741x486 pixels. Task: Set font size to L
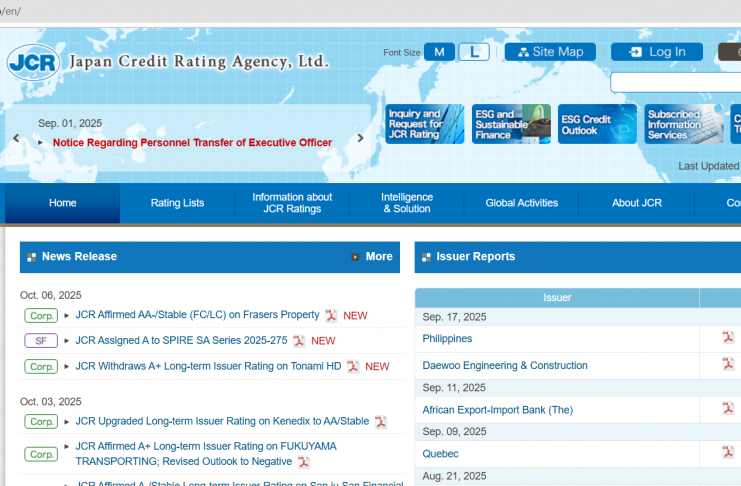[x=473, y=52]
